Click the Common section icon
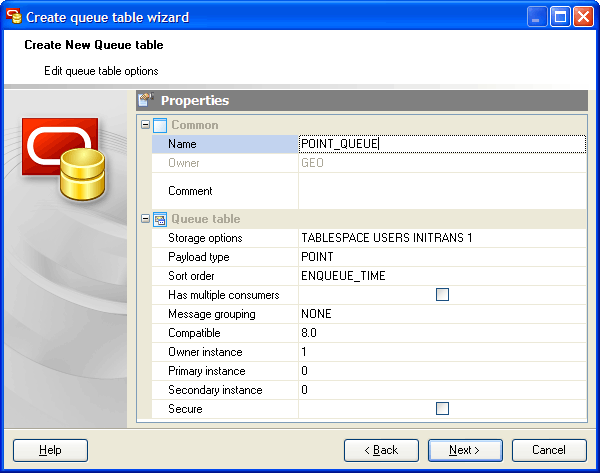Screen dimensions: 600x473 [x=160, y=125]
